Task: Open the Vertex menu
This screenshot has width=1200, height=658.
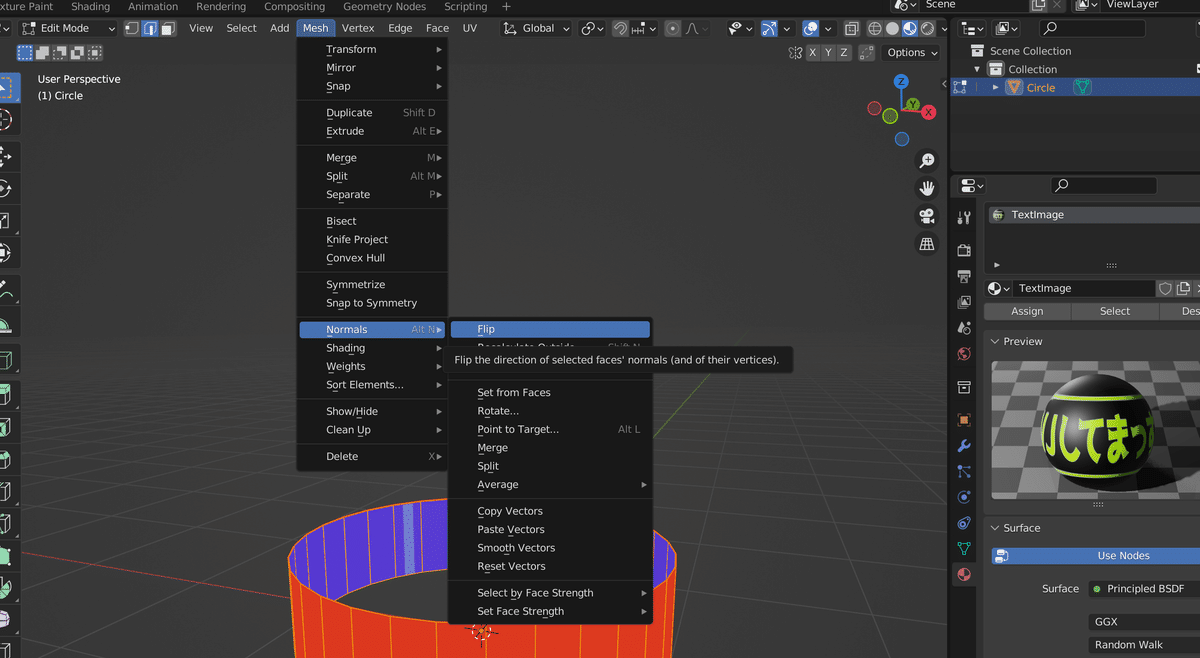Action: click(x=358, y=28)
